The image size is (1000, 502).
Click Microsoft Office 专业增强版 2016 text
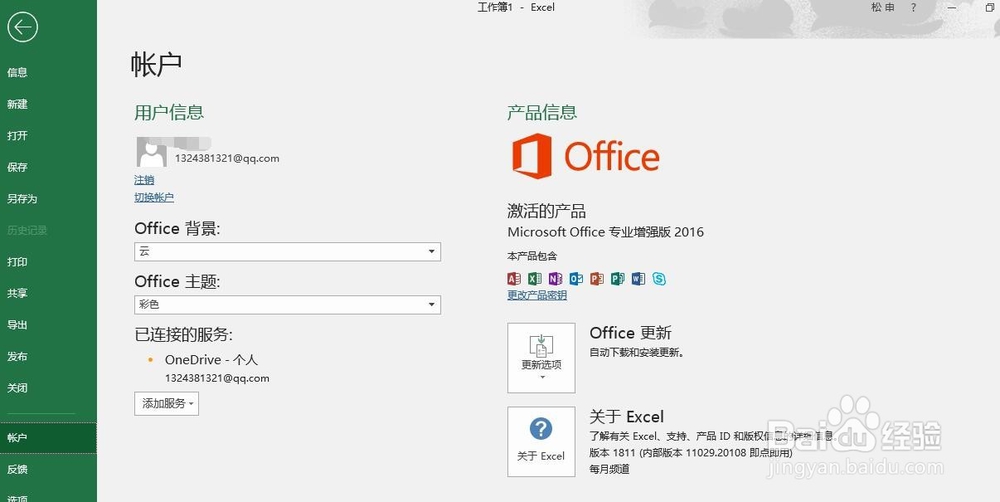click(605, 232)
